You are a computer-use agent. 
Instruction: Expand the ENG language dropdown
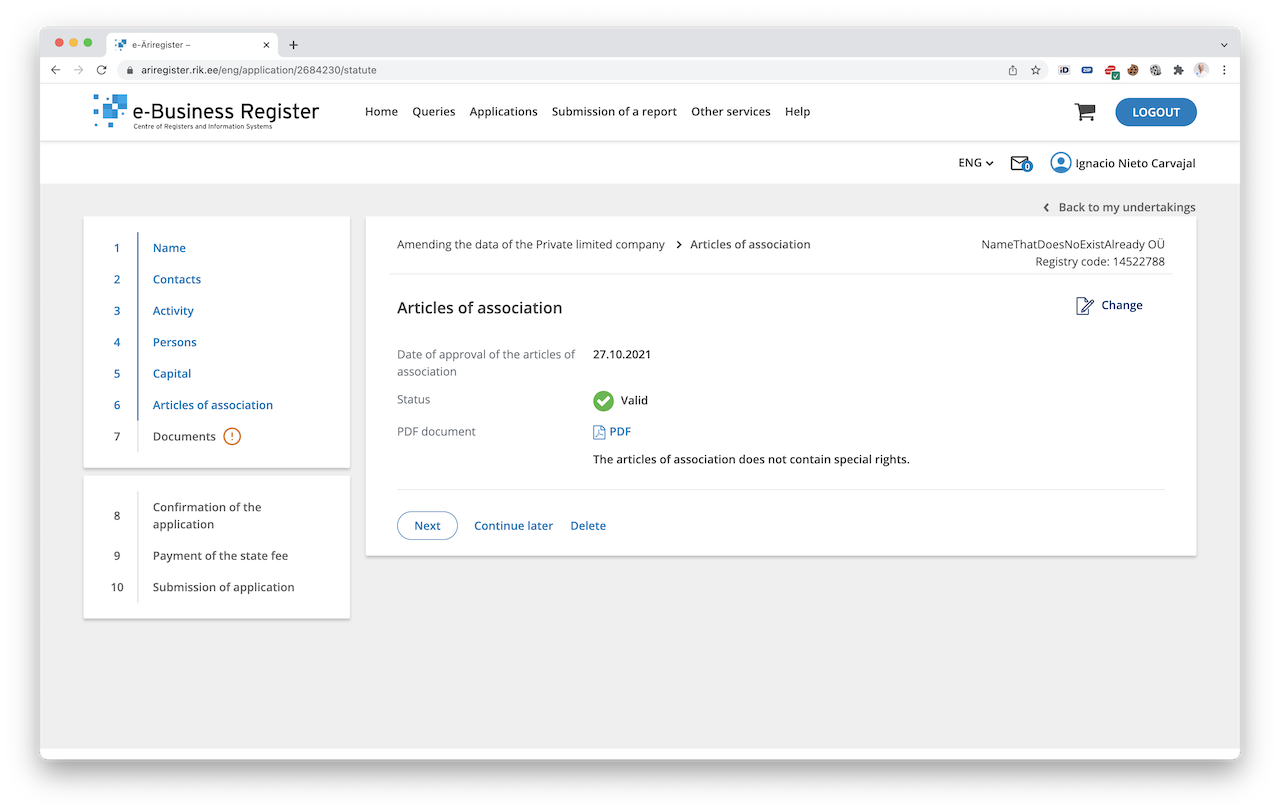(975, 163)
